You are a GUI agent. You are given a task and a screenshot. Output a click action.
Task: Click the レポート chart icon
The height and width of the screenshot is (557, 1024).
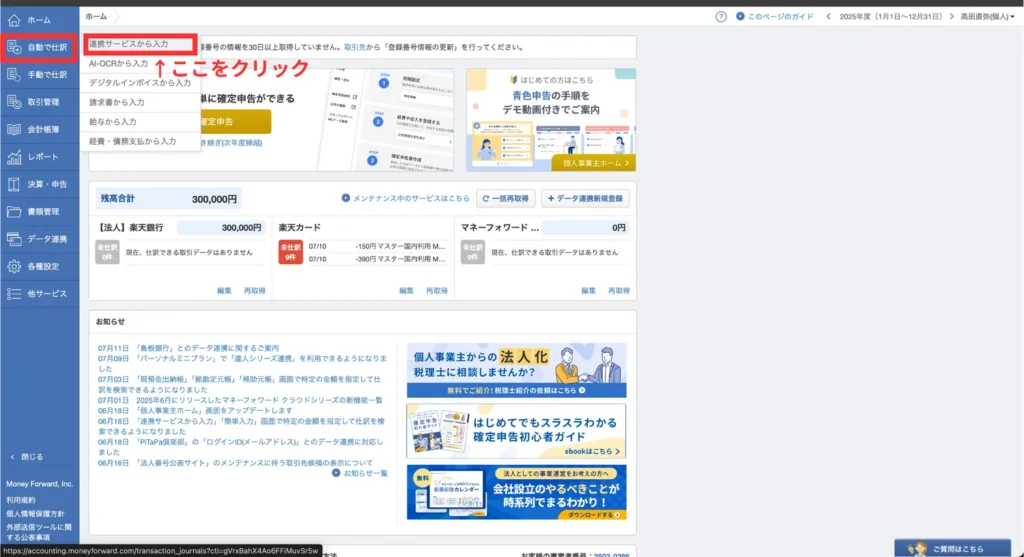pyautogui.click(x=14, y=157)
